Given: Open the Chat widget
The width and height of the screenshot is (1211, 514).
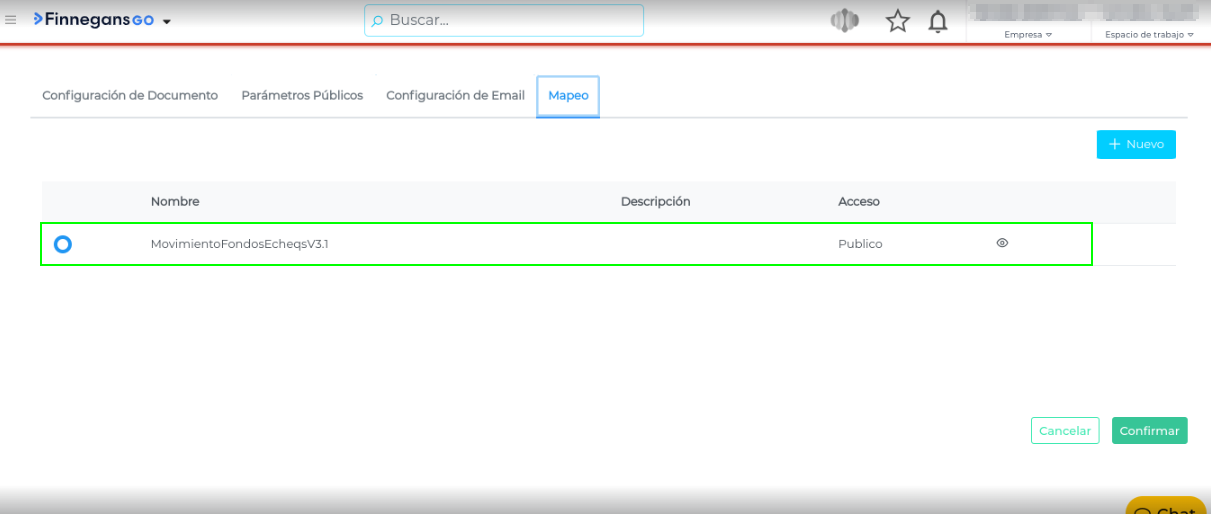Looking at the screenshot, I should [x=1168, y=507].
